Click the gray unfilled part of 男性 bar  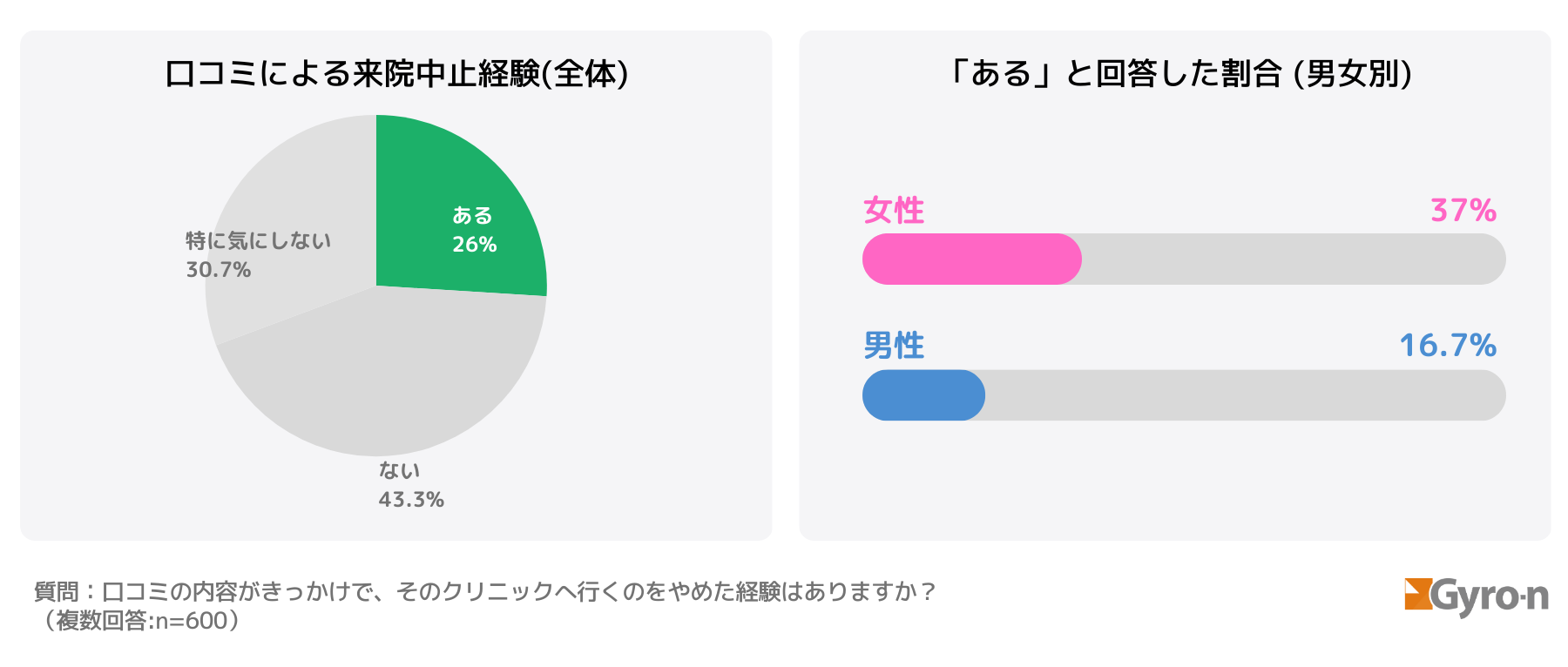(1246, 395)
